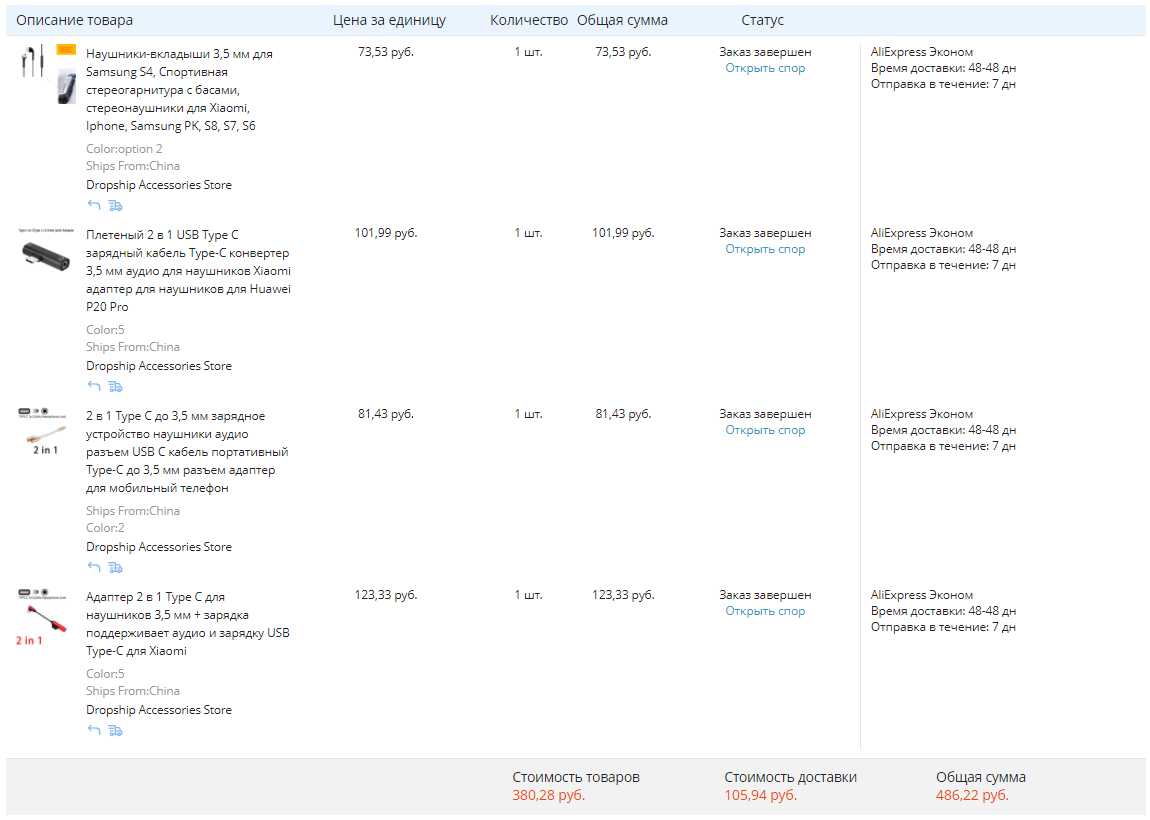The height and width of the screenshot is (820, 1150).
Task: Open dispute for the 123,33 руб. adapter
Action: coord(765,611)
